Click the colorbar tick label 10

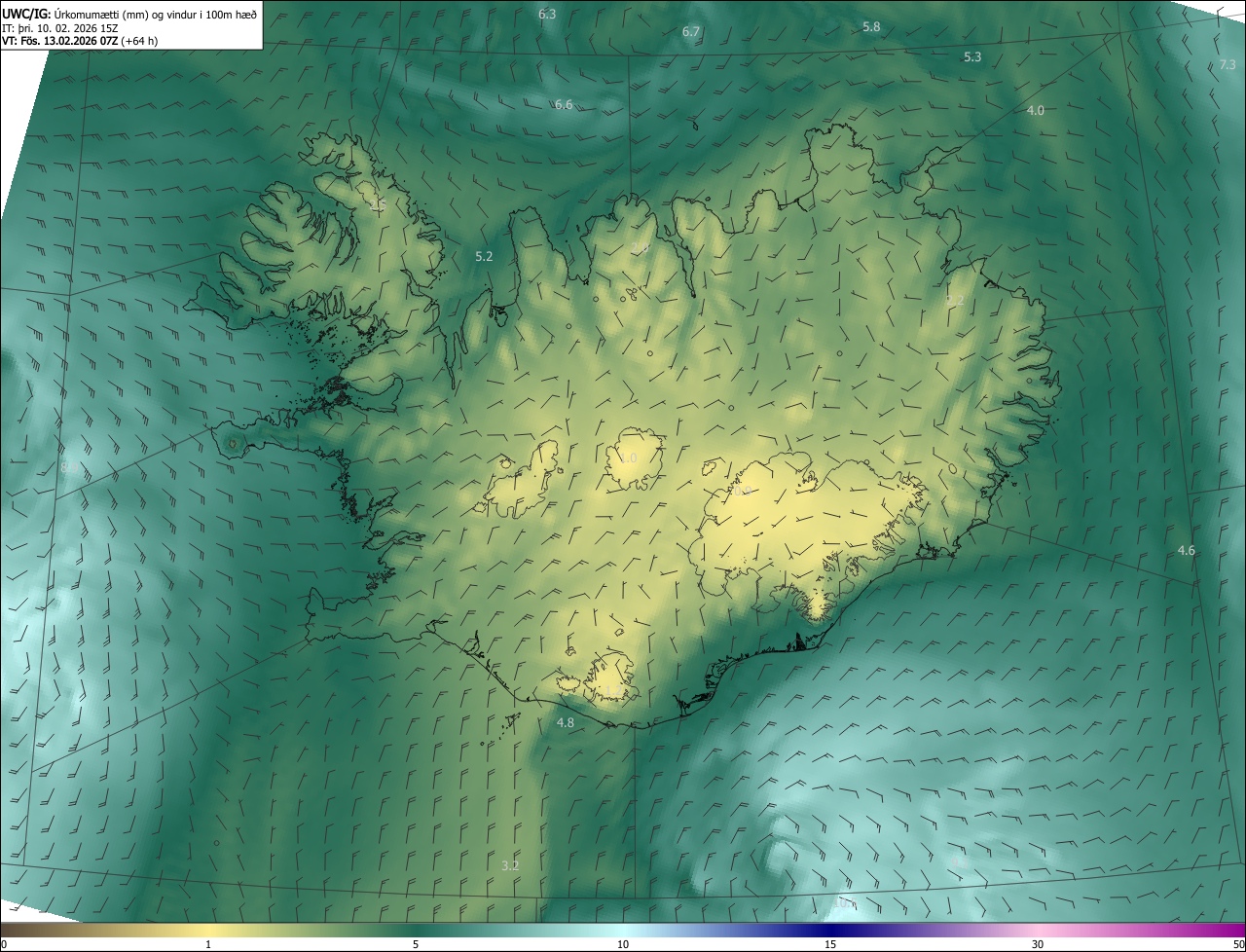623,945
